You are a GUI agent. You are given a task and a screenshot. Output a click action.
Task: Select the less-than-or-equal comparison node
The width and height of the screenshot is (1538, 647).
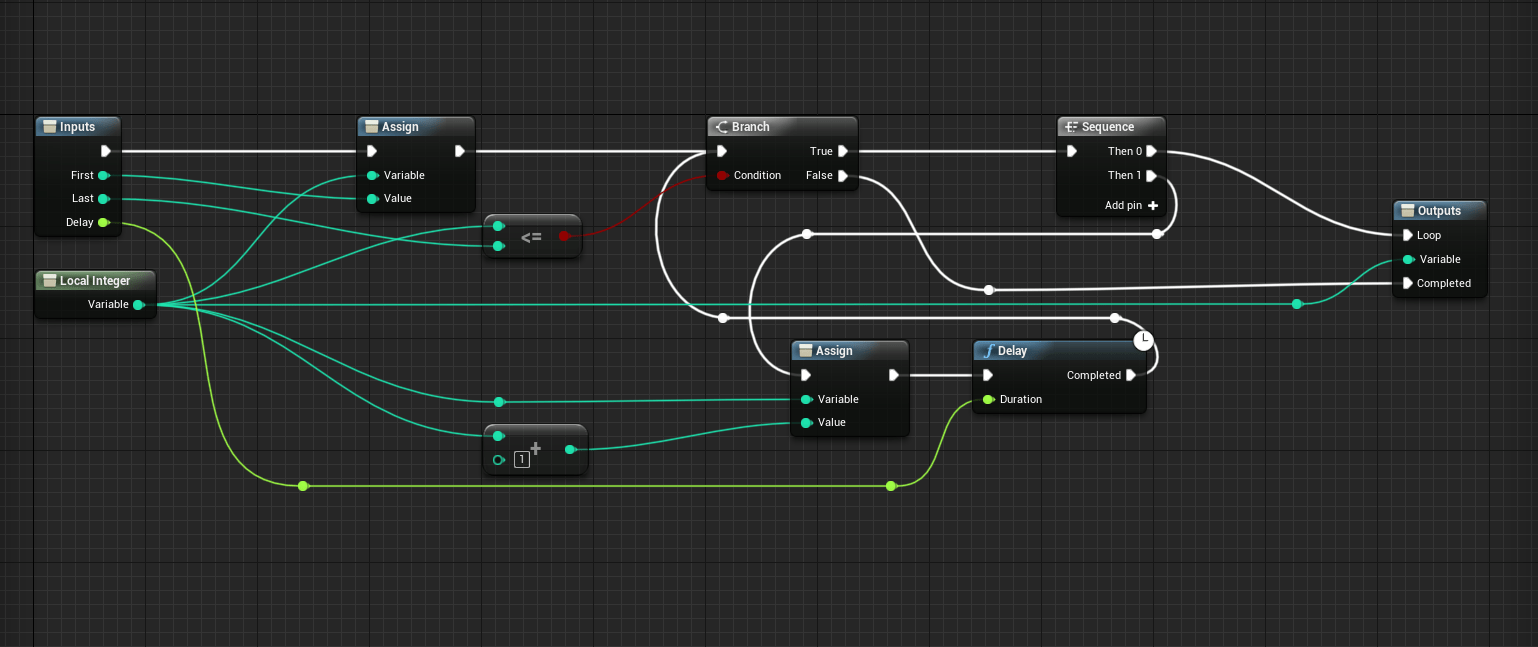[532, 236]
